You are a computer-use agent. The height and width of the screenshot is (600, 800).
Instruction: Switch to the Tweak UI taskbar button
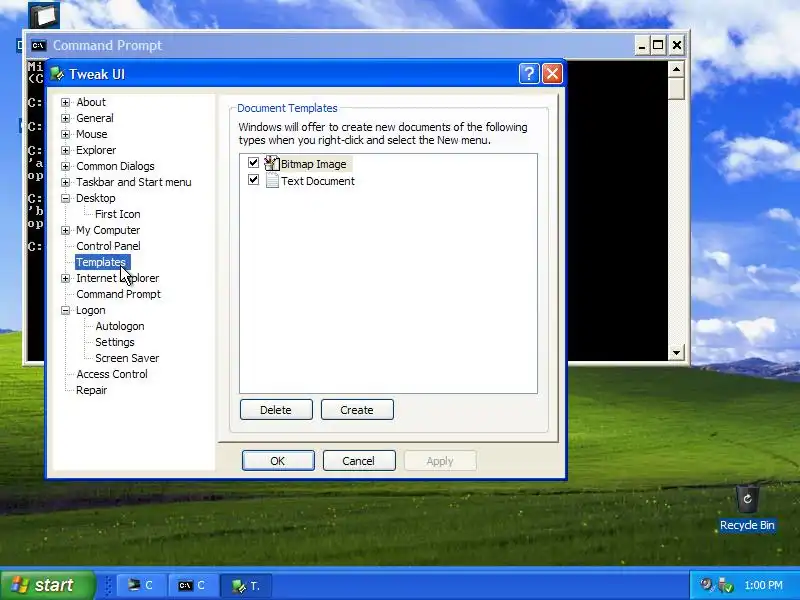point(245,585)
